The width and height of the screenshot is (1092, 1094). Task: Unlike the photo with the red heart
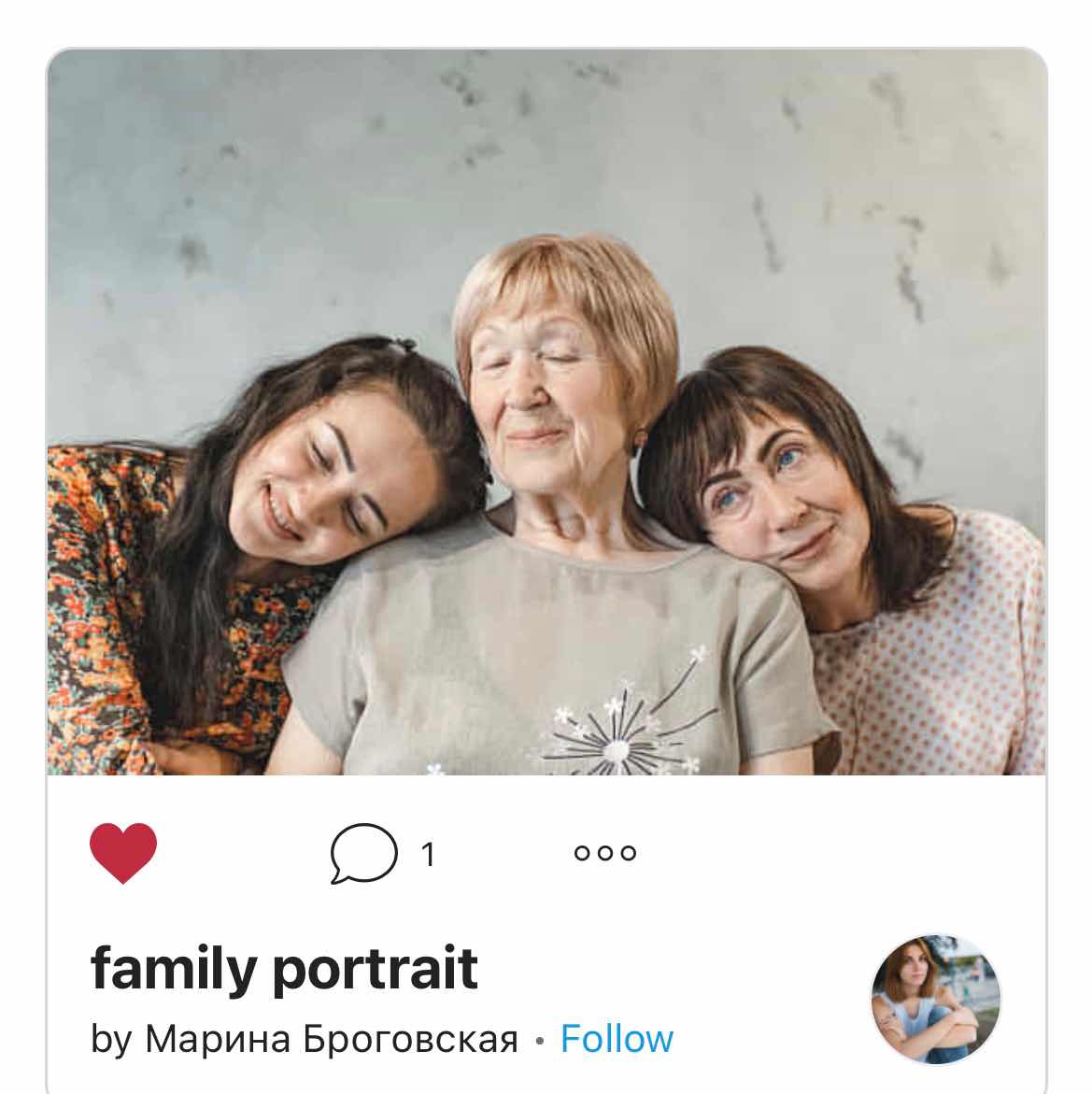click(x=122, y=853)
